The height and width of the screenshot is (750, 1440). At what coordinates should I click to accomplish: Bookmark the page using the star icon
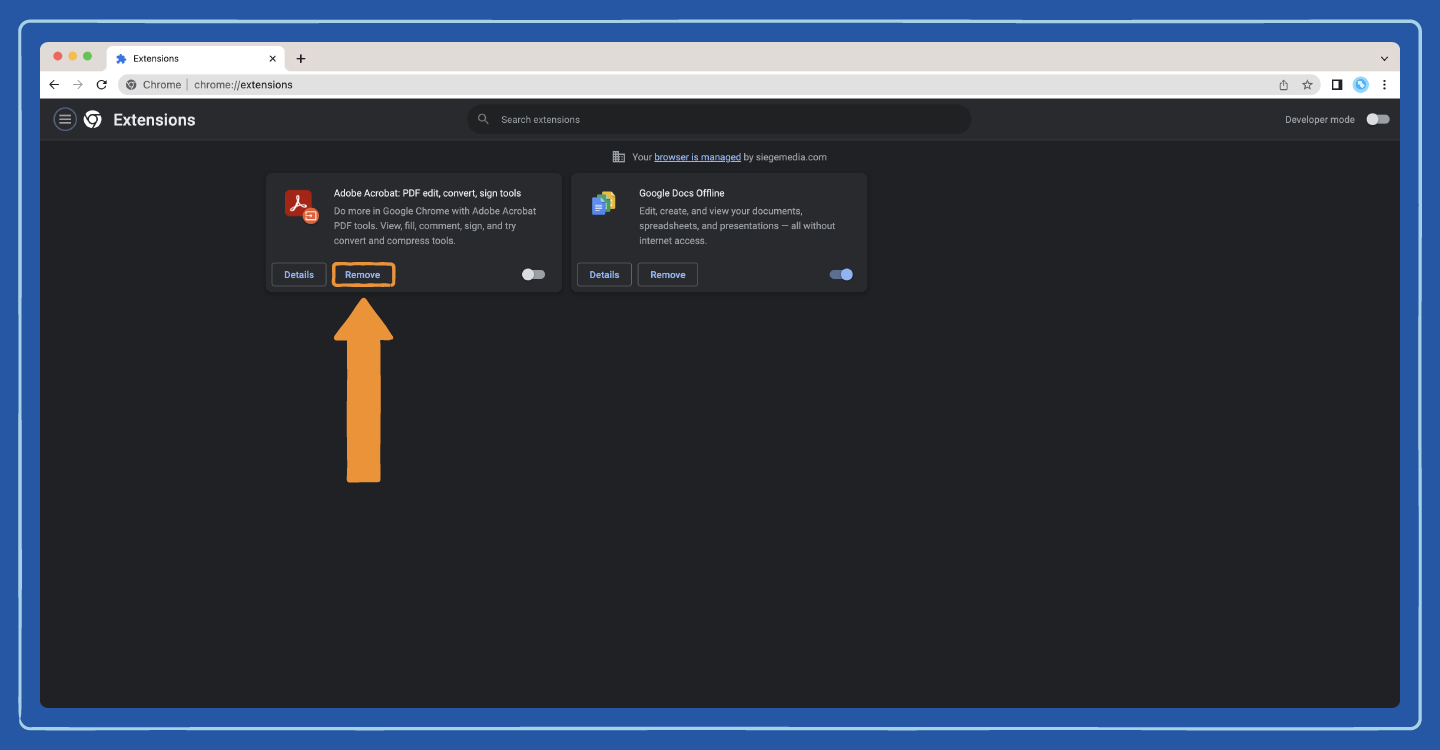pyautogui.click(x=1307, y=85)
